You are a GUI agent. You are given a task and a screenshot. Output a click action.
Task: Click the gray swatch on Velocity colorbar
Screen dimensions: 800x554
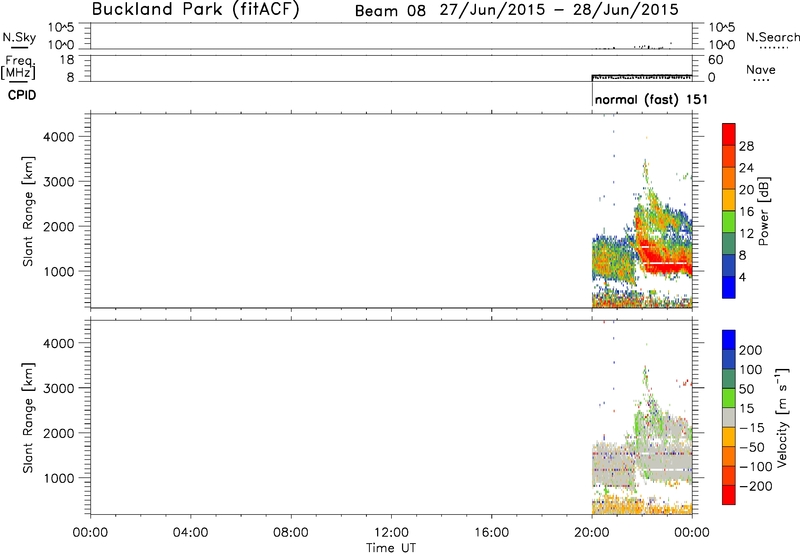point(729,418)
